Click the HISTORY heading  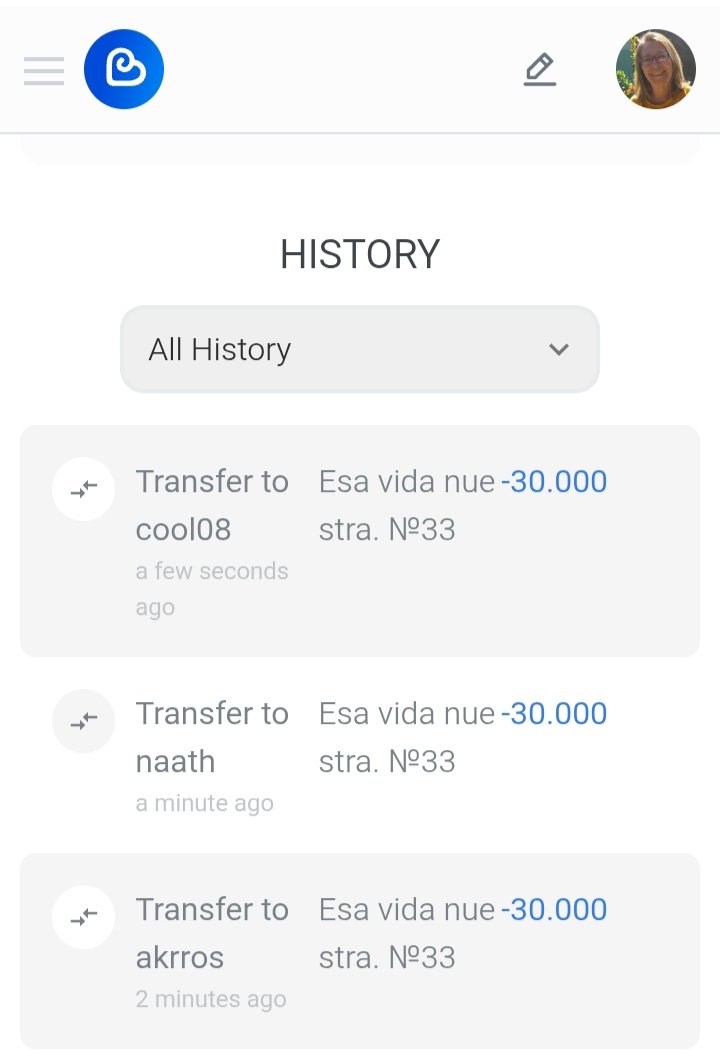coord(360,254)
